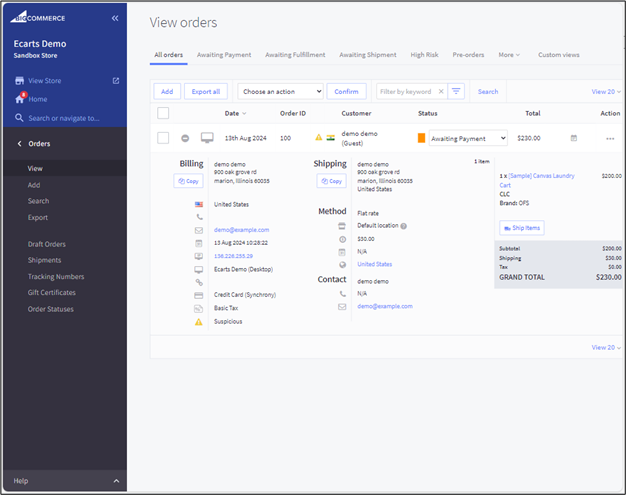The image size is (626, 495).
Task: Copy the Billing address
Action: click(x=188, y=181)
